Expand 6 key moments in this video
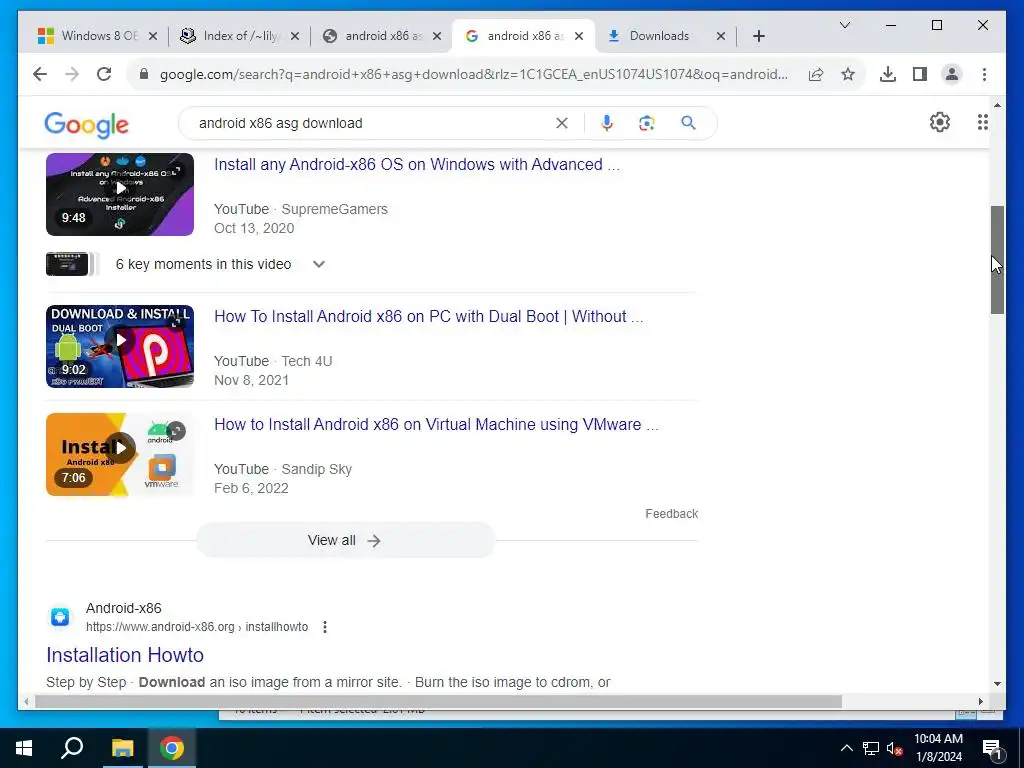This screenshot has width=1024, height=768. pyautogui.click(x=319, y=264)
